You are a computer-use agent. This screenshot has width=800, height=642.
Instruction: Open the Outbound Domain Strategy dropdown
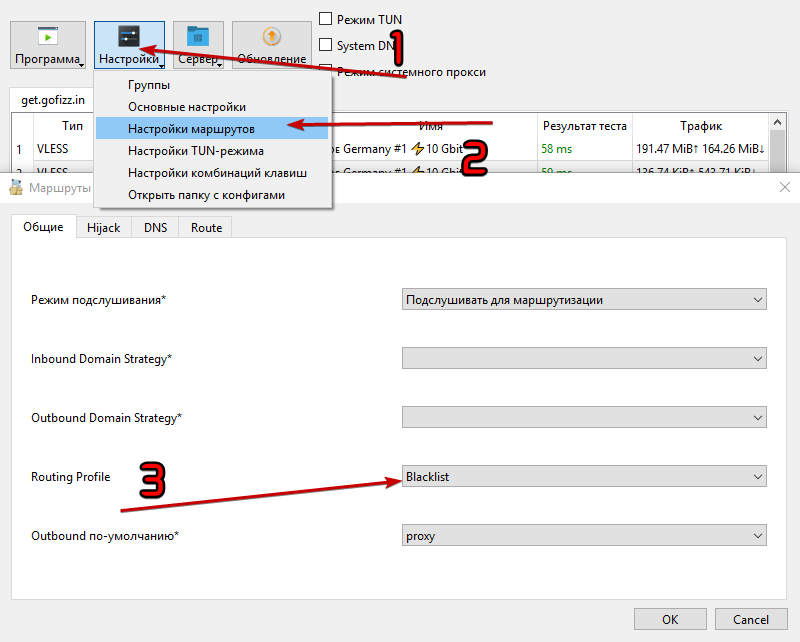click(585, 417)
